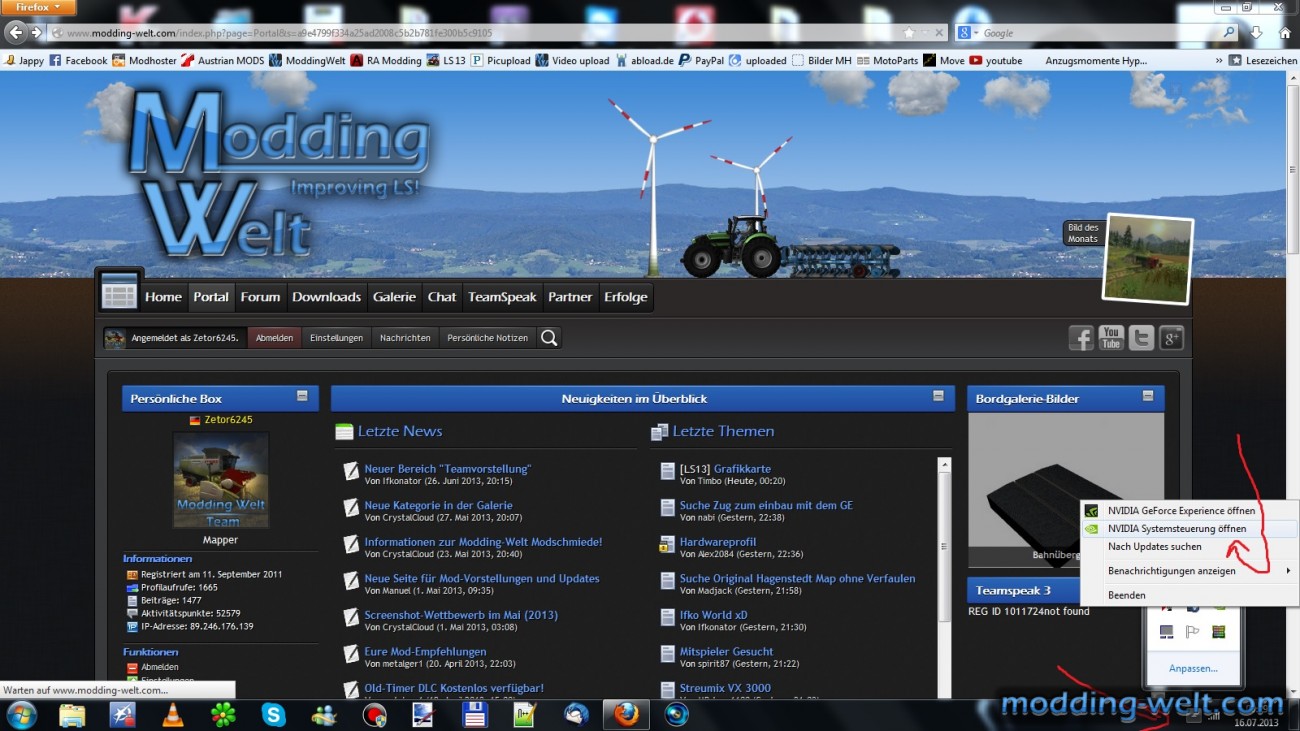Click the Chat navigation tab
1300x731 pixels.
442,297
